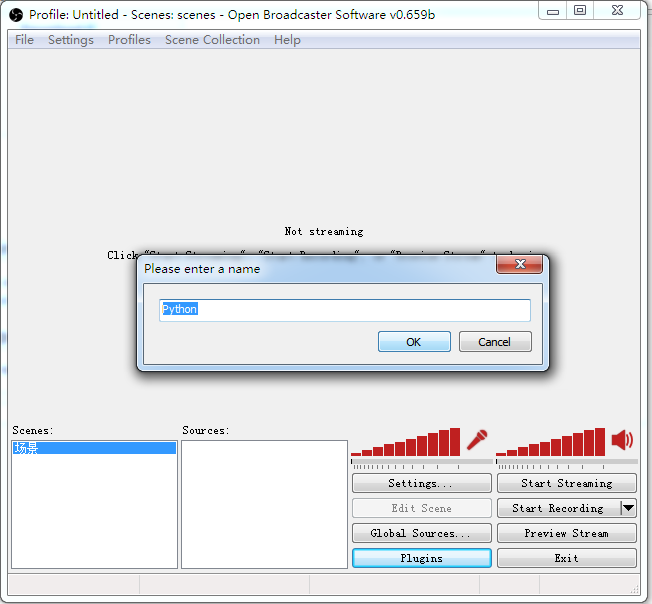Click the Exit button
652x604 pixels.
(567, 558)
